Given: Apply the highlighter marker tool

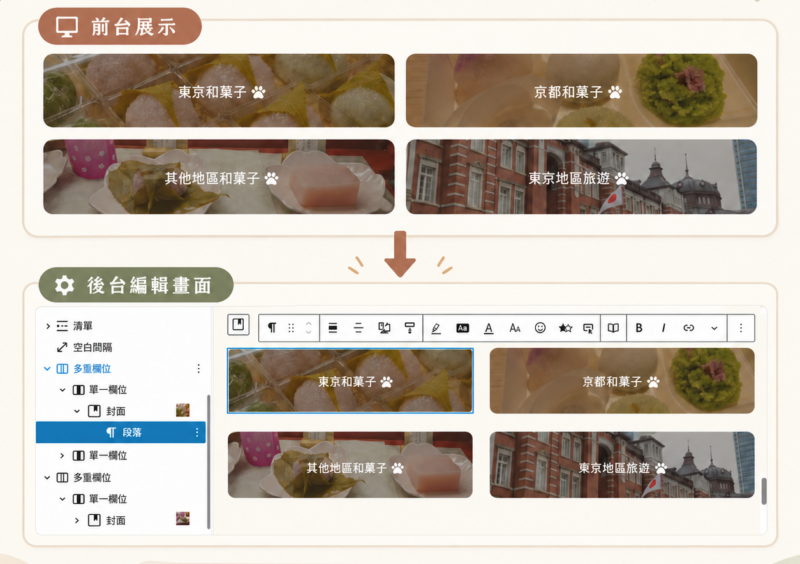Looking at the screenshot, I should click(436, 328).
